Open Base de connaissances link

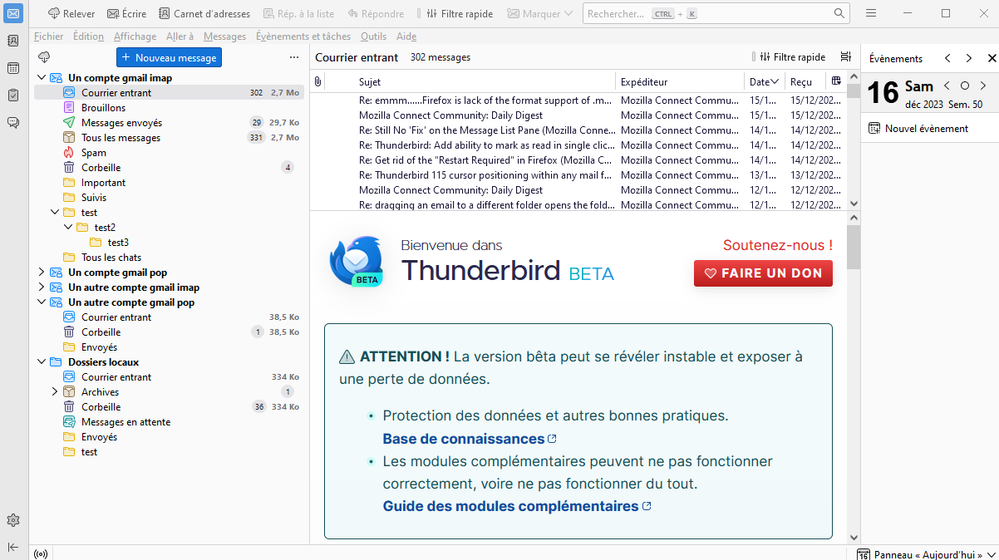click(x=470, y=439)
